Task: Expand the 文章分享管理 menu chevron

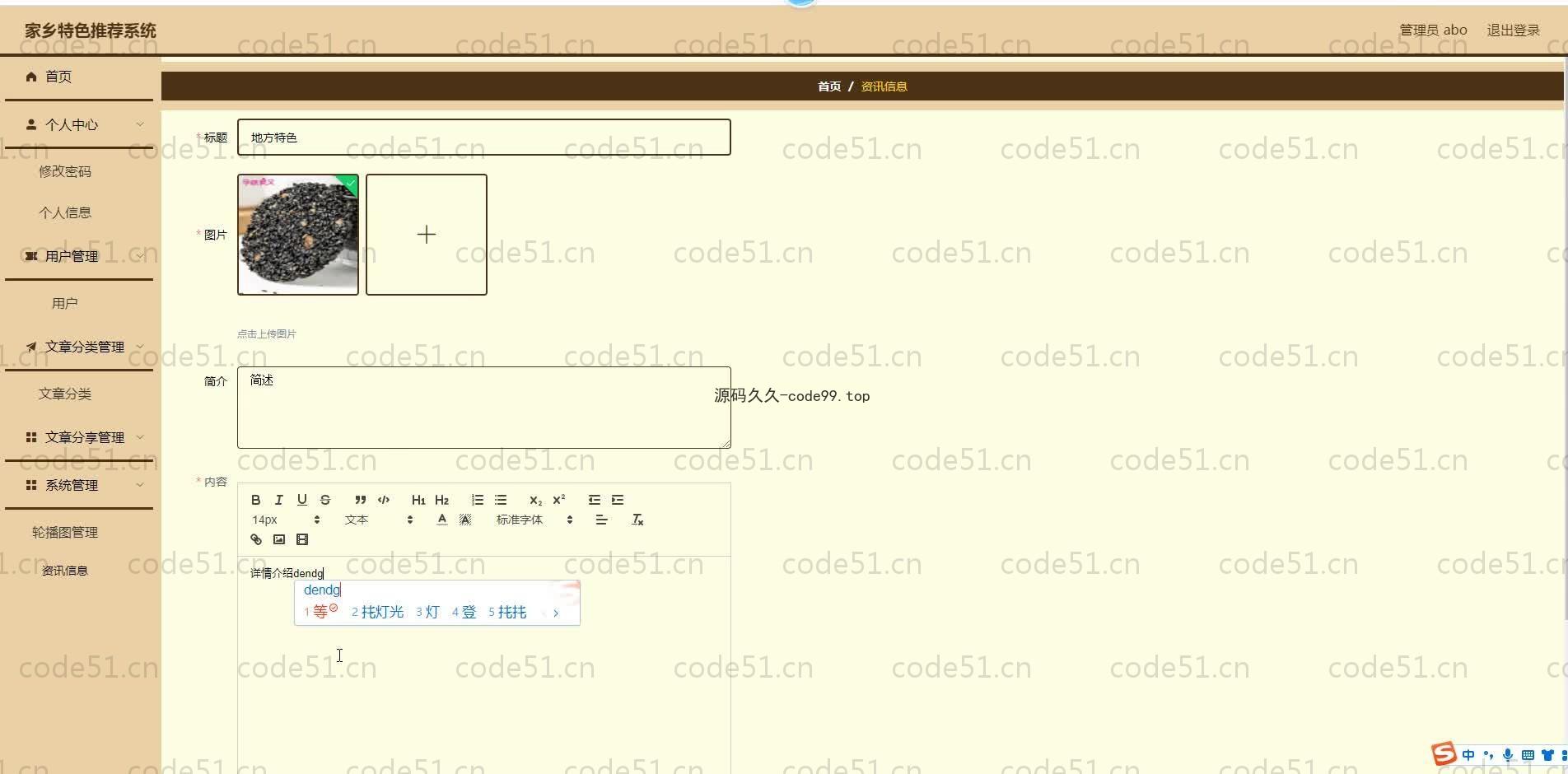Action: [140, 437]
